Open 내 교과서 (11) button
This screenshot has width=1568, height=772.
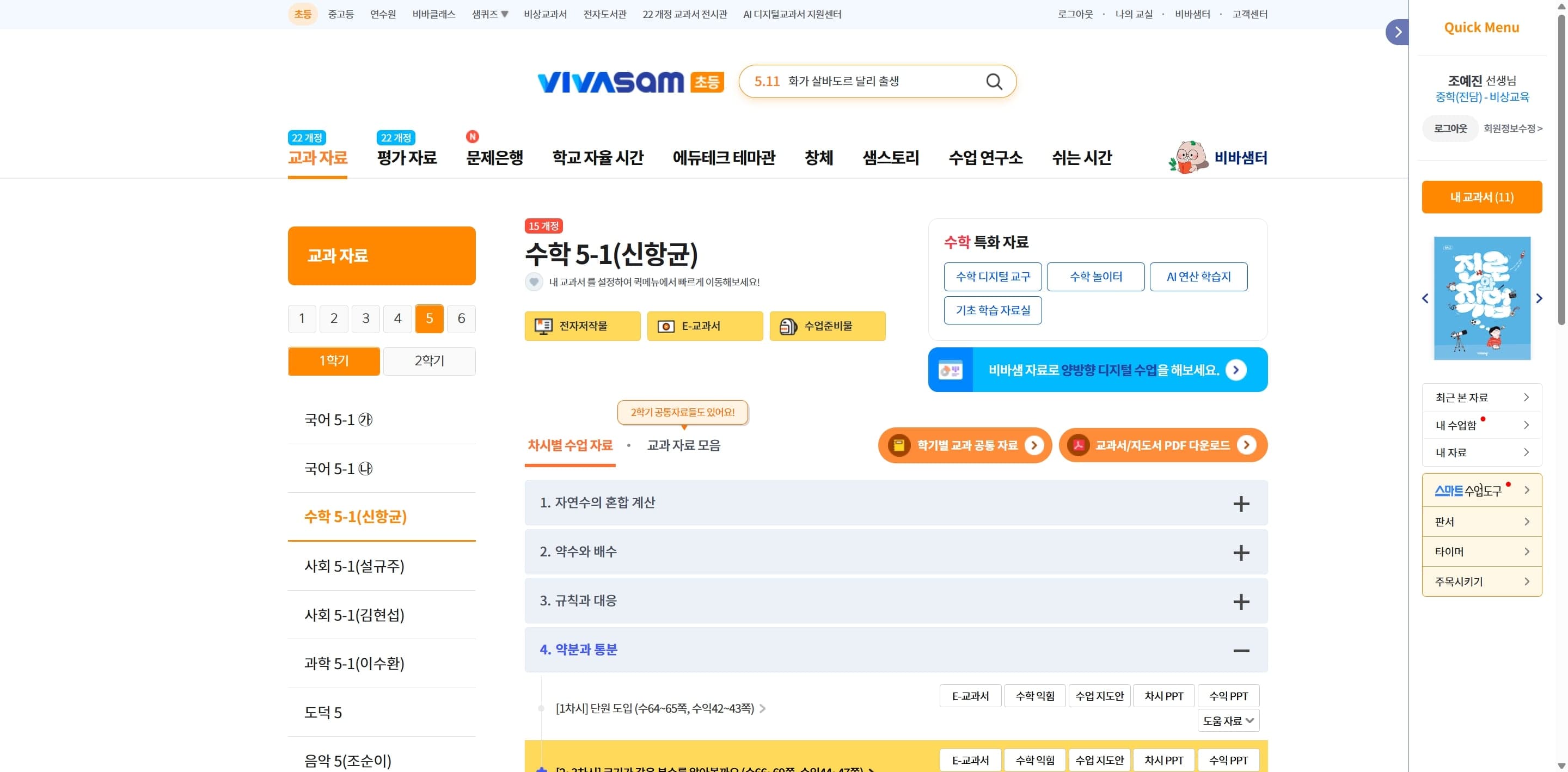click(x=1481, y=197)
